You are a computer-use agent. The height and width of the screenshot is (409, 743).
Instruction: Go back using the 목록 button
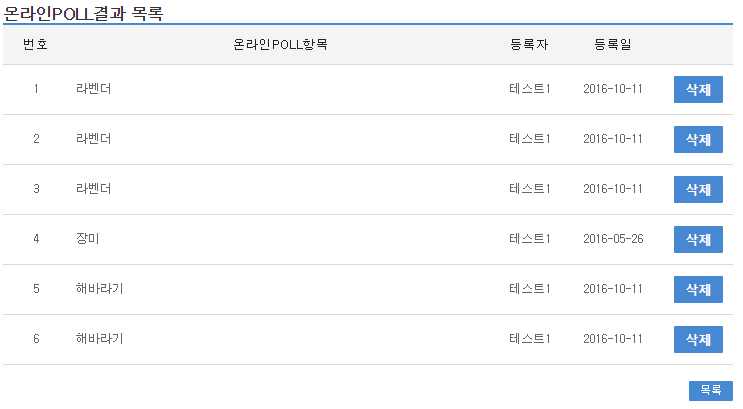coord(710,390)
